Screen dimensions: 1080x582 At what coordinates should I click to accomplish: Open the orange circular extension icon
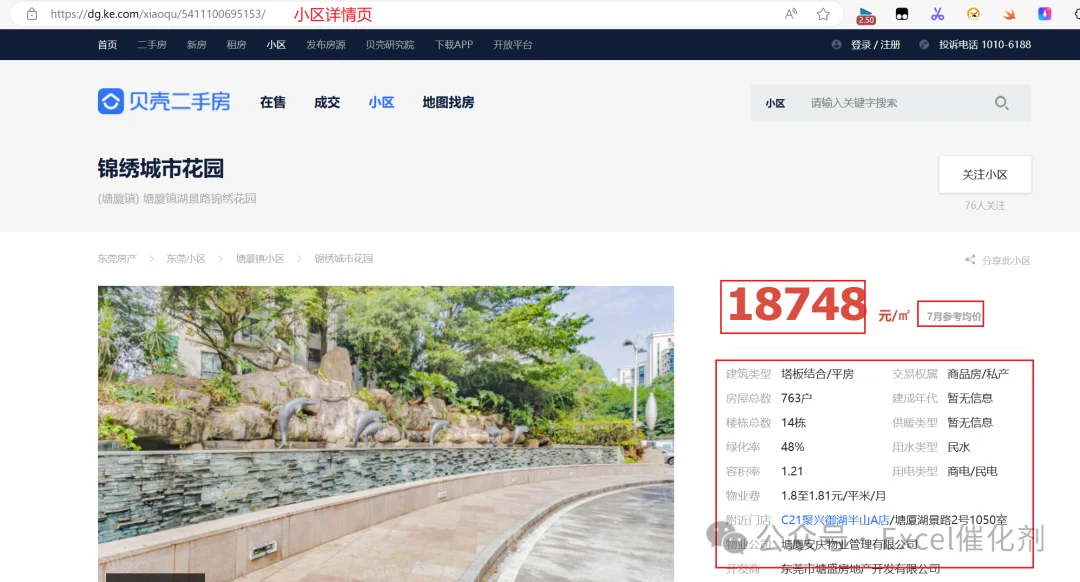973,14
